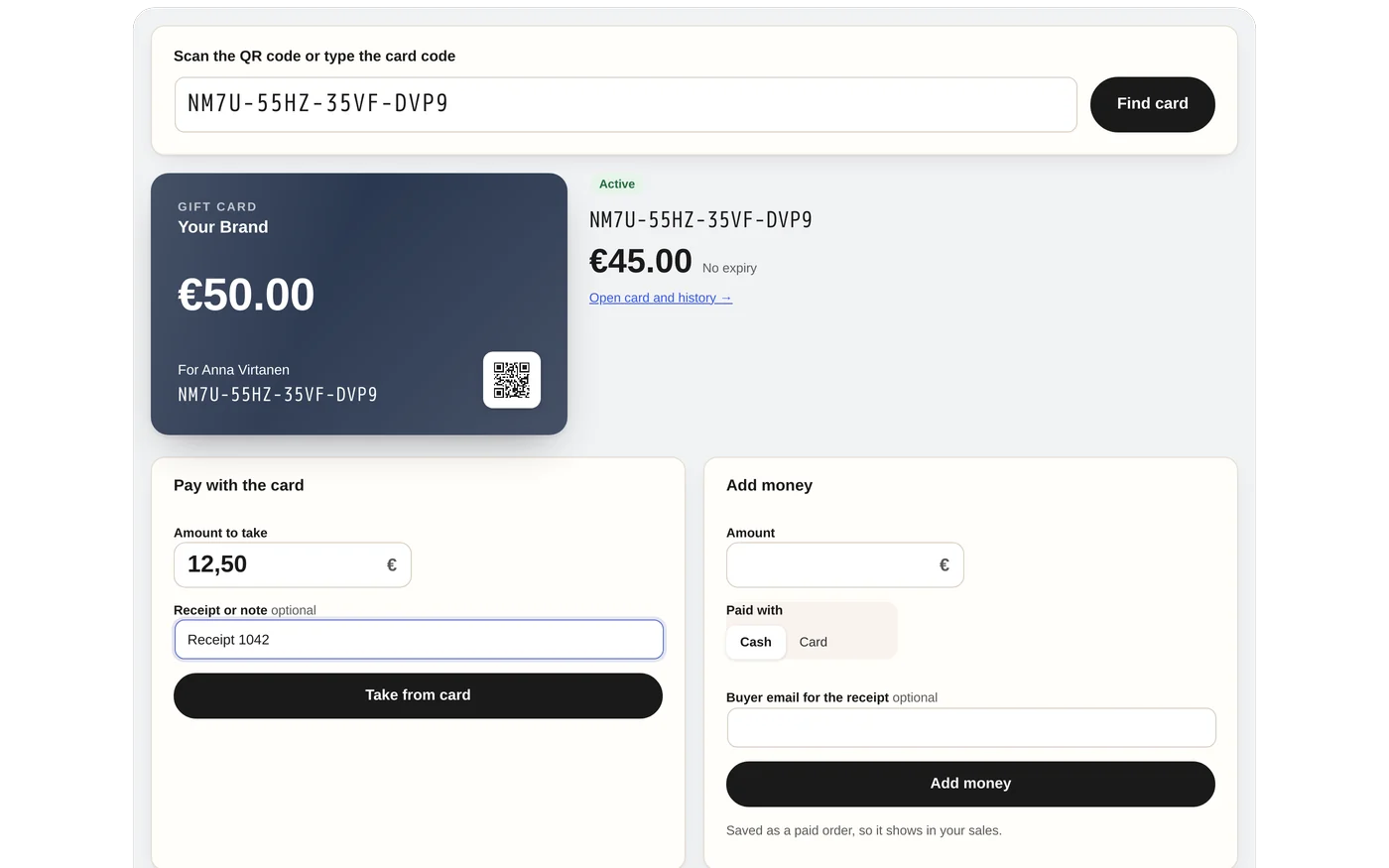
Task: Click the Active status badge
Action: point(617,185)
